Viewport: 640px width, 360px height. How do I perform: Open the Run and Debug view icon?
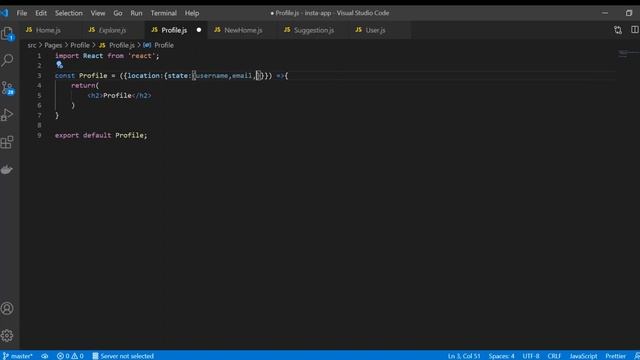[7, 115]
